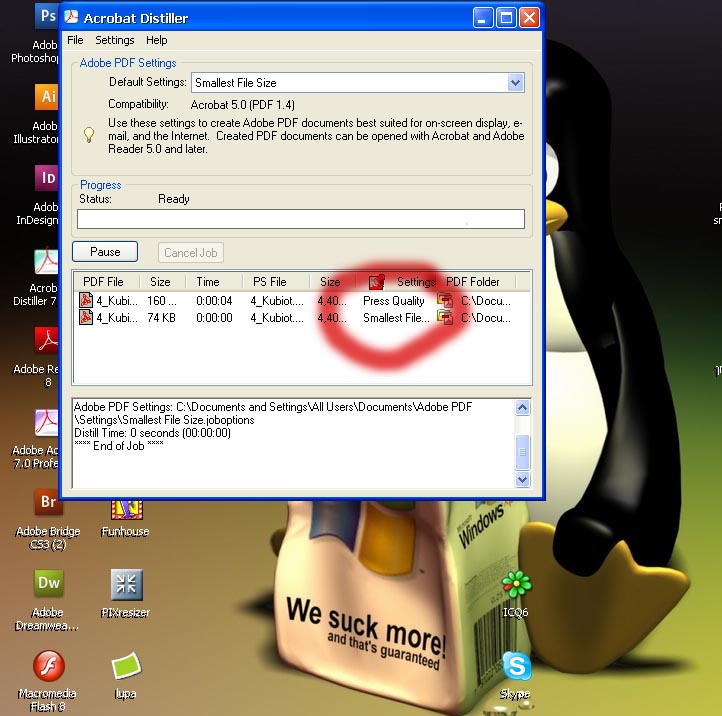This screenshot has width=722, height=716.
Task: Open Adobe Photoshop desktop shortcut
Action: click(46, 16)
